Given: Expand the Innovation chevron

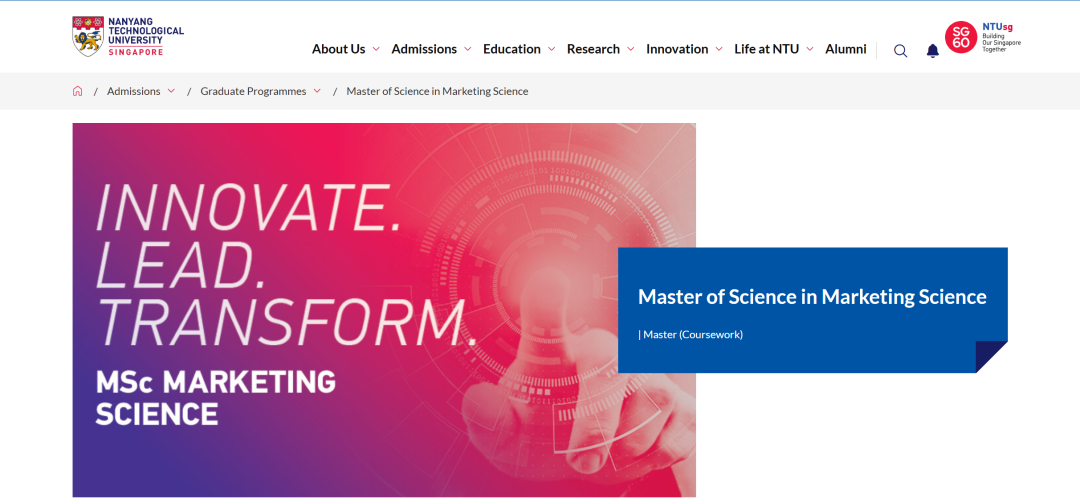Looking at the screenshot, I should click(x=719, y=49).
